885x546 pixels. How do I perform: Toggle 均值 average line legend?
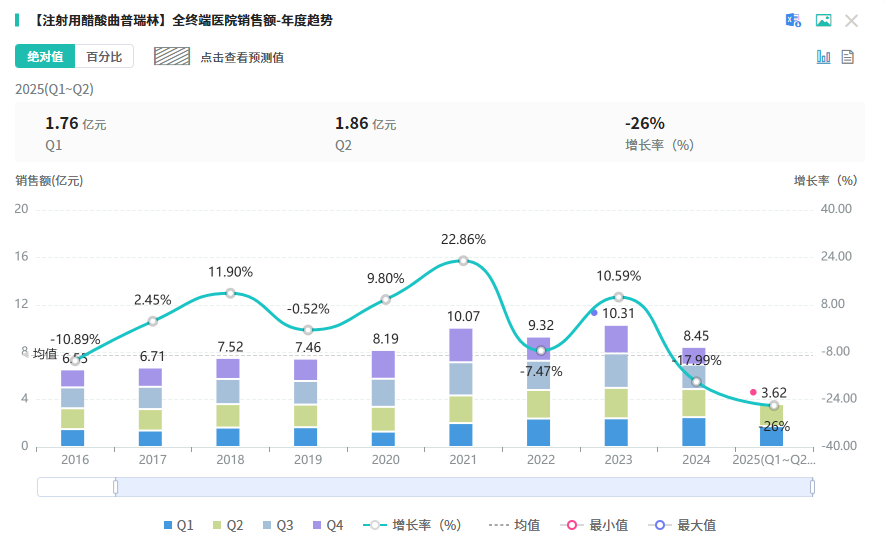[x=514, y=525]
